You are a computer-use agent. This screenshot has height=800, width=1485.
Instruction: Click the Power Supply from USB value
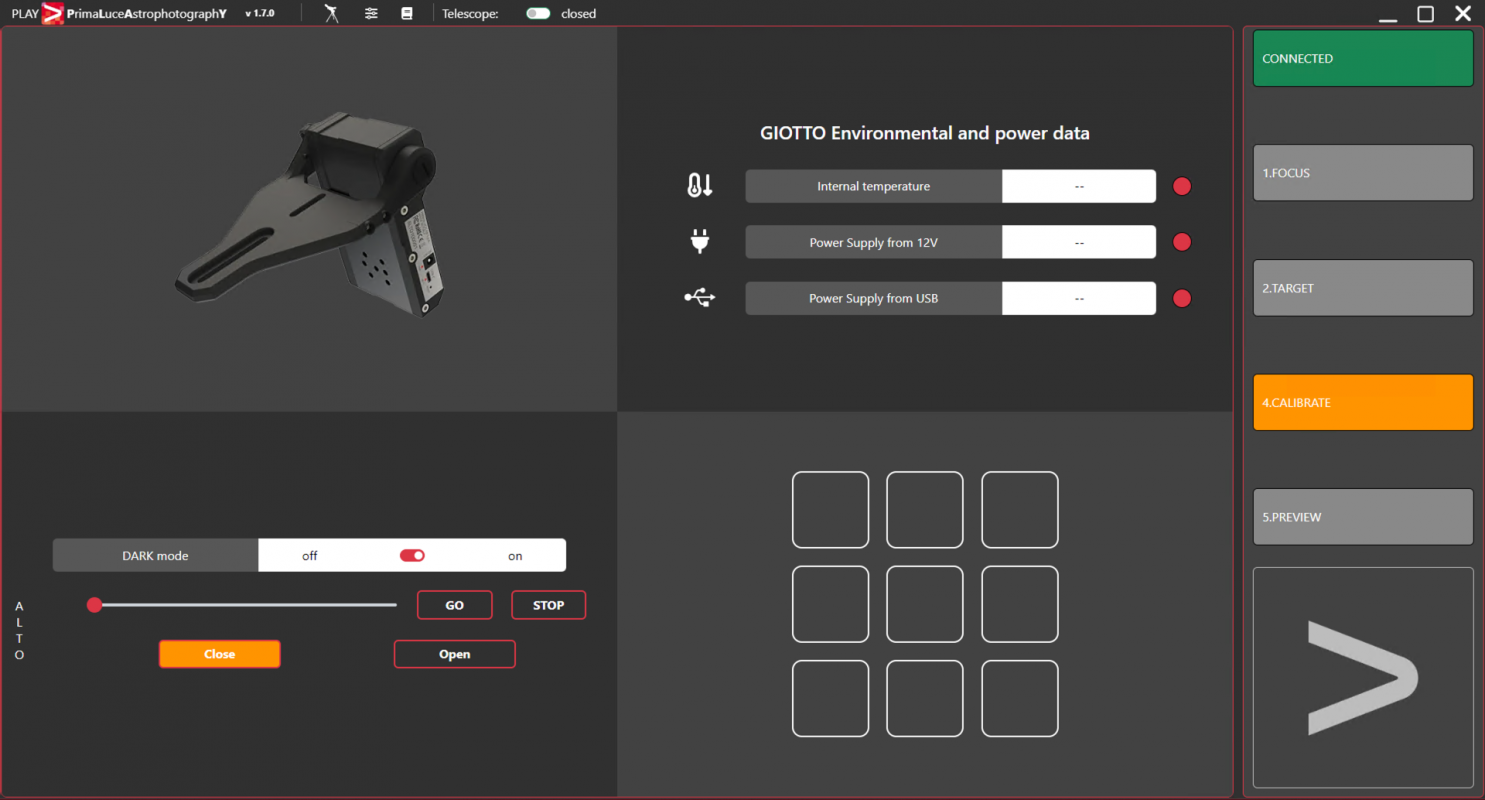pos(1079,298)
